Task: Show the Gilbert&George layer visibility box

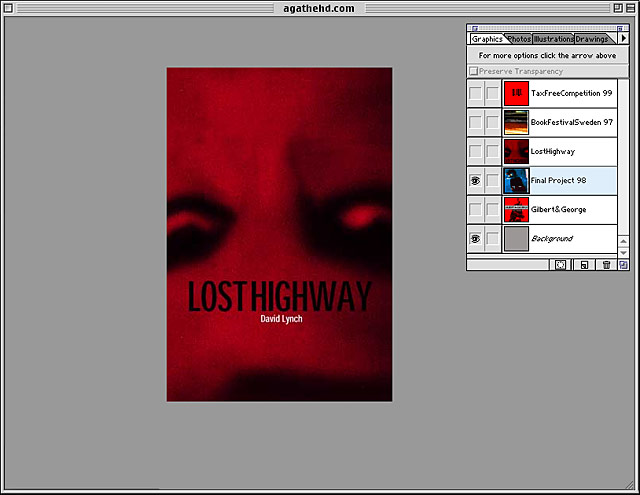Action: (475, 209)
